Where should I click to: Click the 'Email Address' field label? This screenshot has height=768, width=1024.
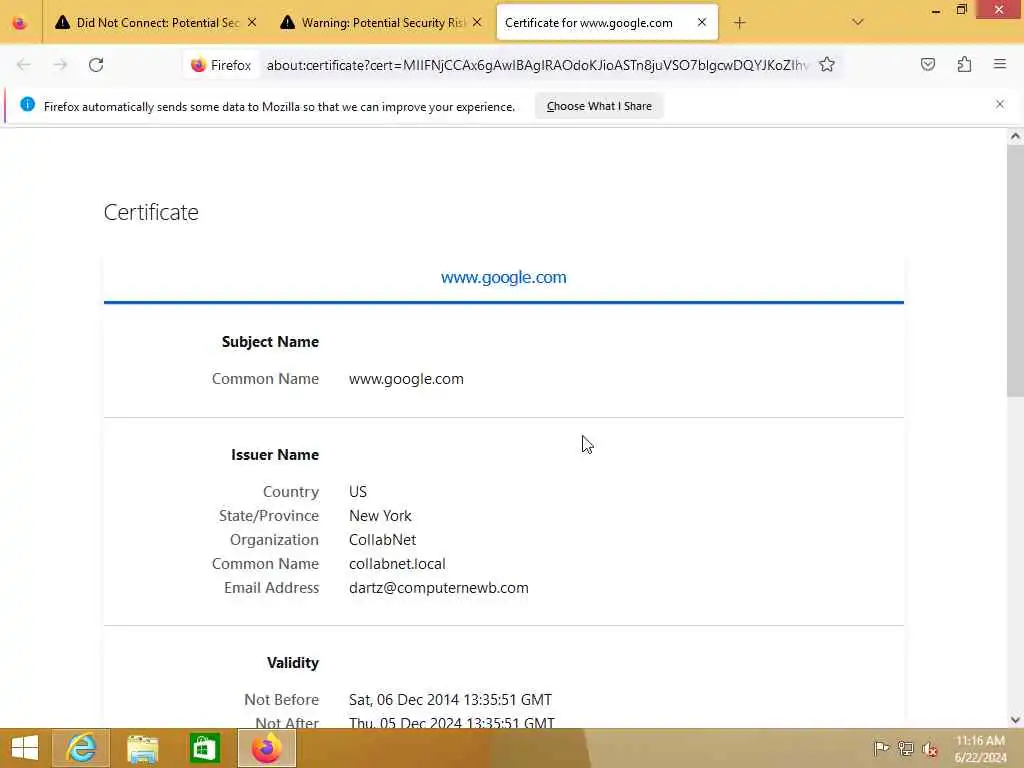point(272,588)
